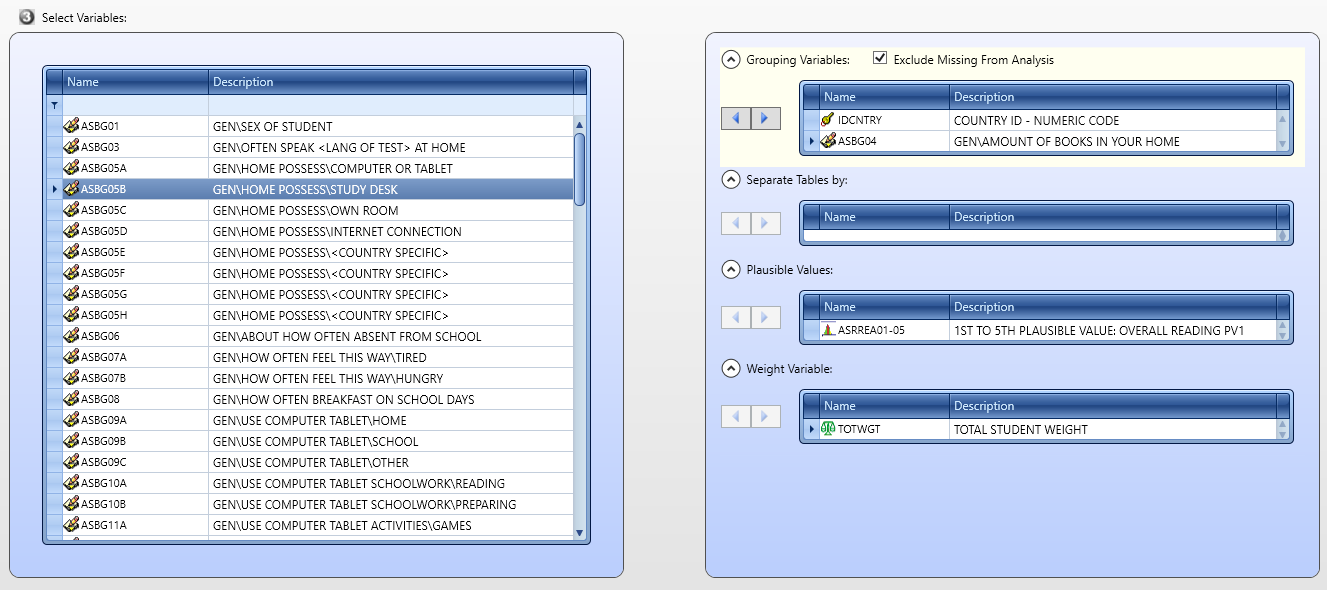Click the variable icon beside ASBG05C
Viewport: 1327px width, 590px height.
[71, 210]
